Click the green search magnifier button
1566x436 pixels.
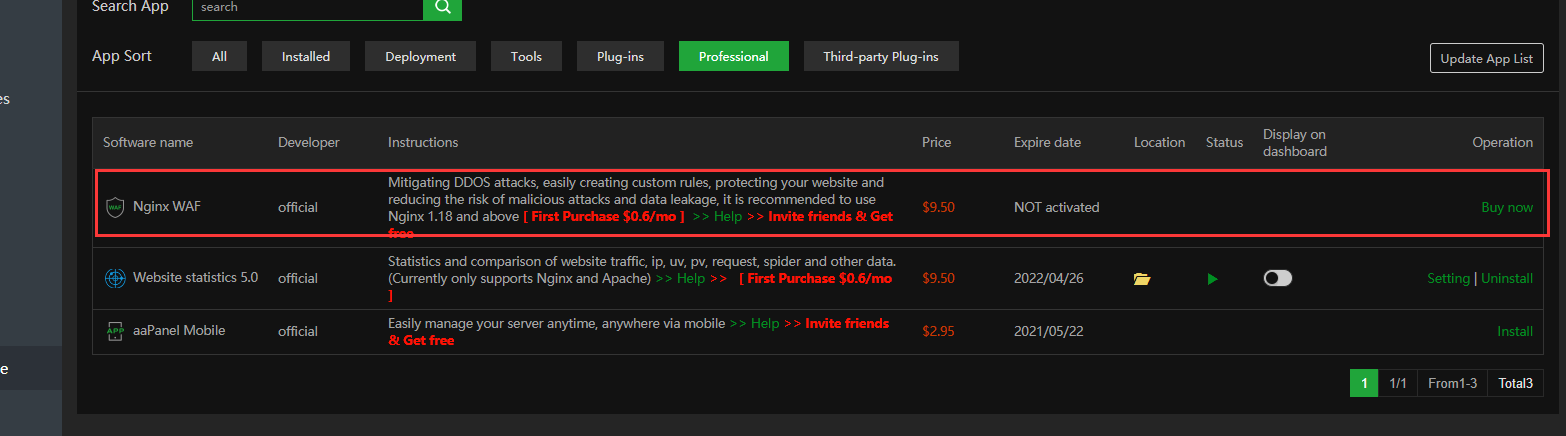pyautogui.click(x=442, y=8)
